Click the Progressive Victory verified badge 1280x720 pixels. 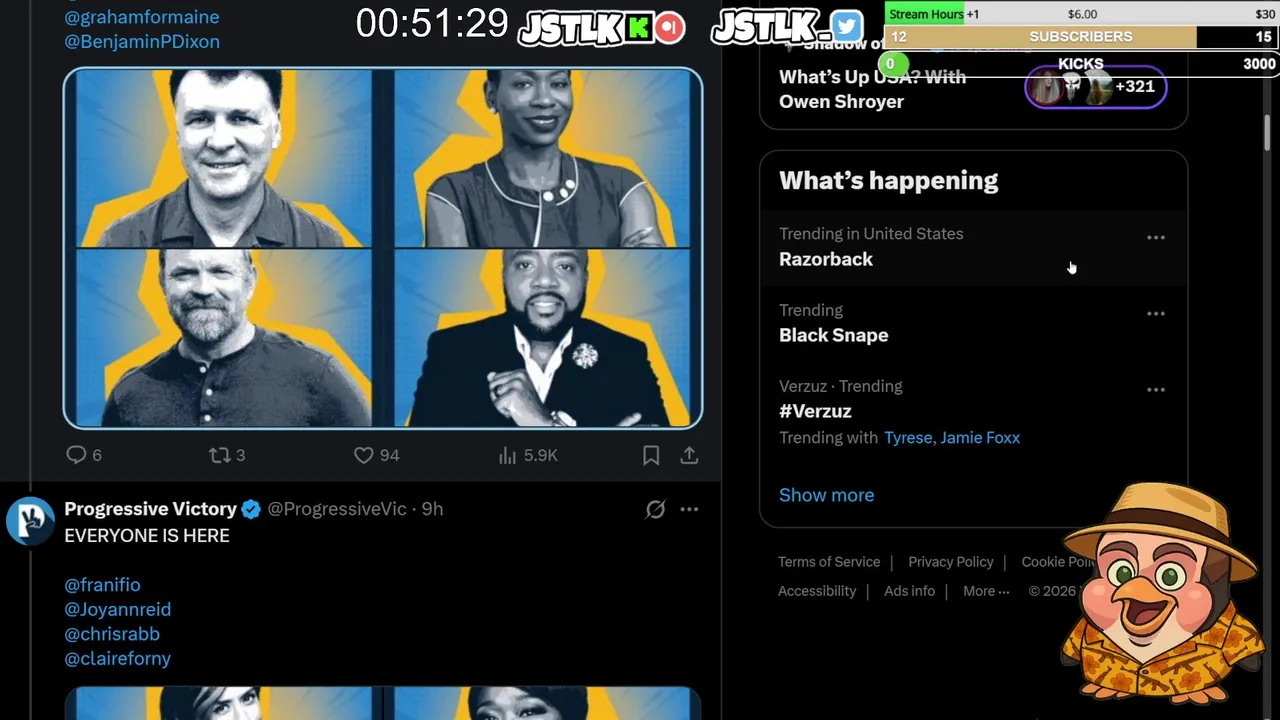(x=251, y=509)
